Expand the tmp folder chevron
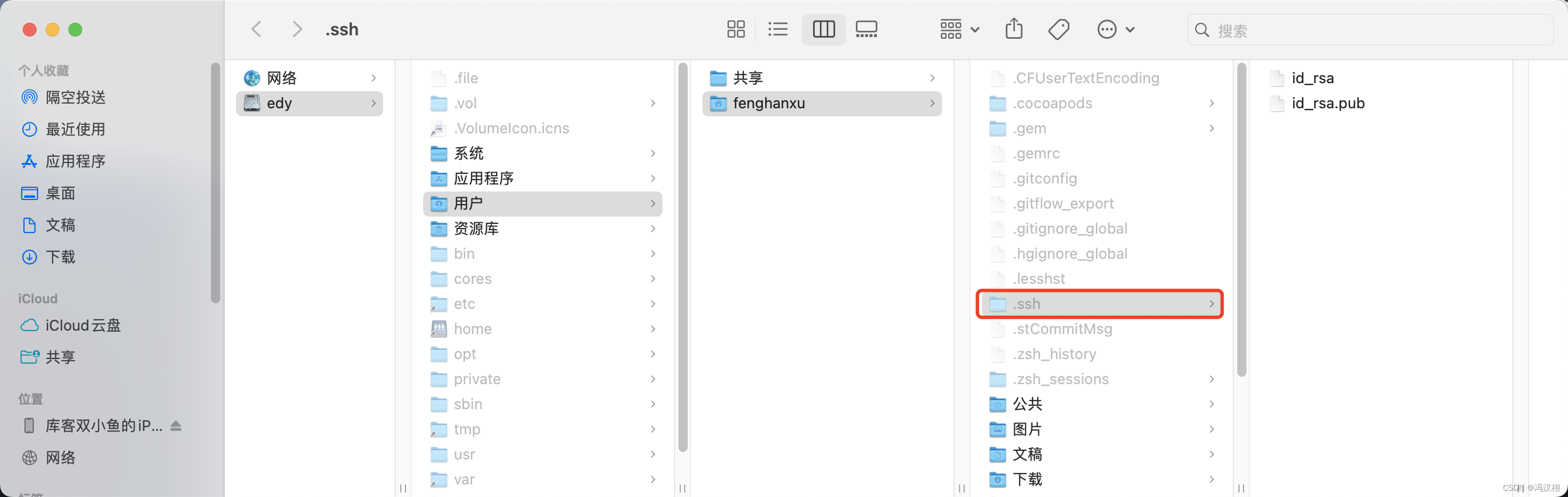This screenshot has width=1568, height=497. pos(652,429)
